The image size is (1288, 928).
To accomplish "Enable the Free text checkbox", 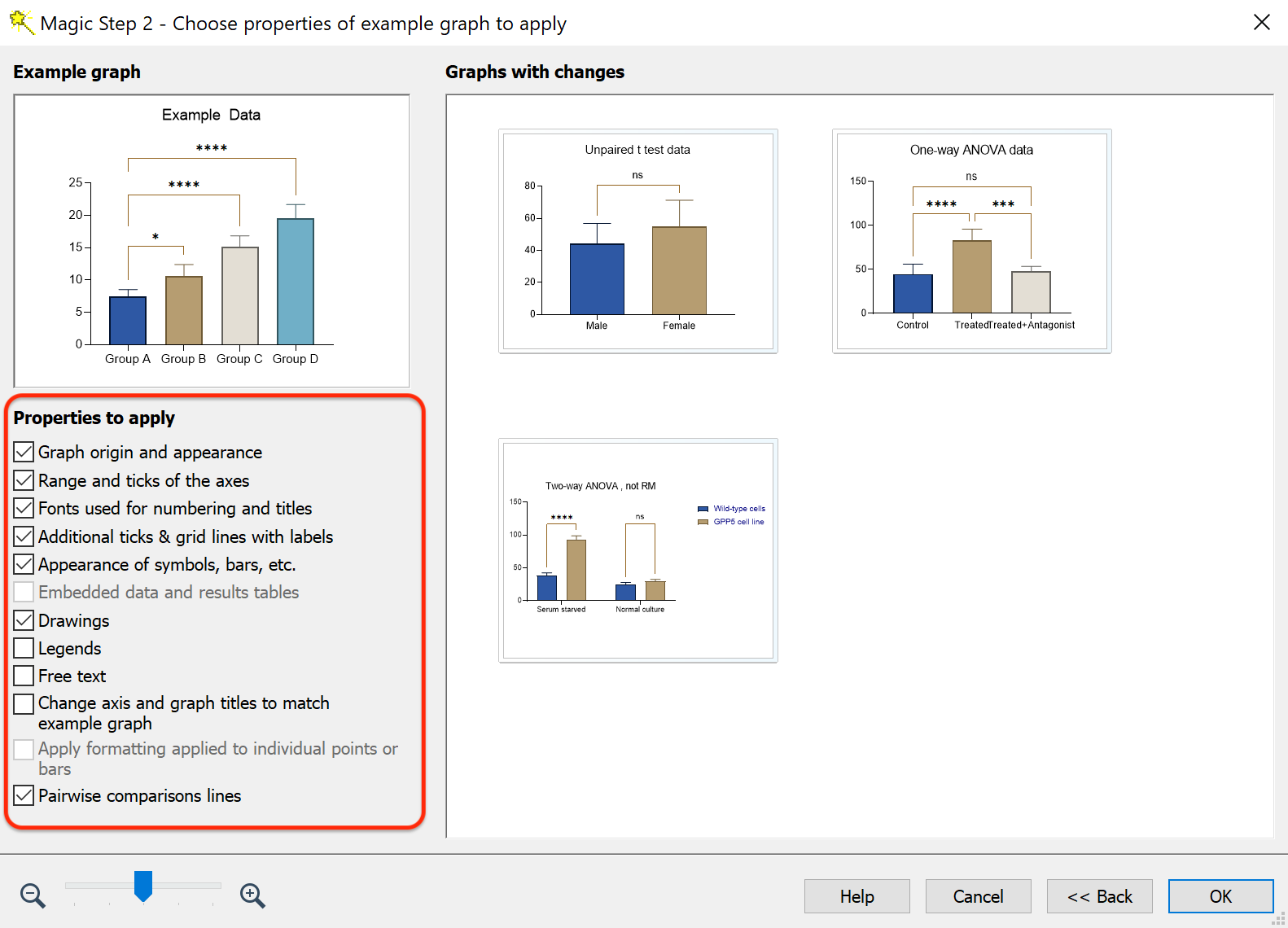I will point(24,676).
